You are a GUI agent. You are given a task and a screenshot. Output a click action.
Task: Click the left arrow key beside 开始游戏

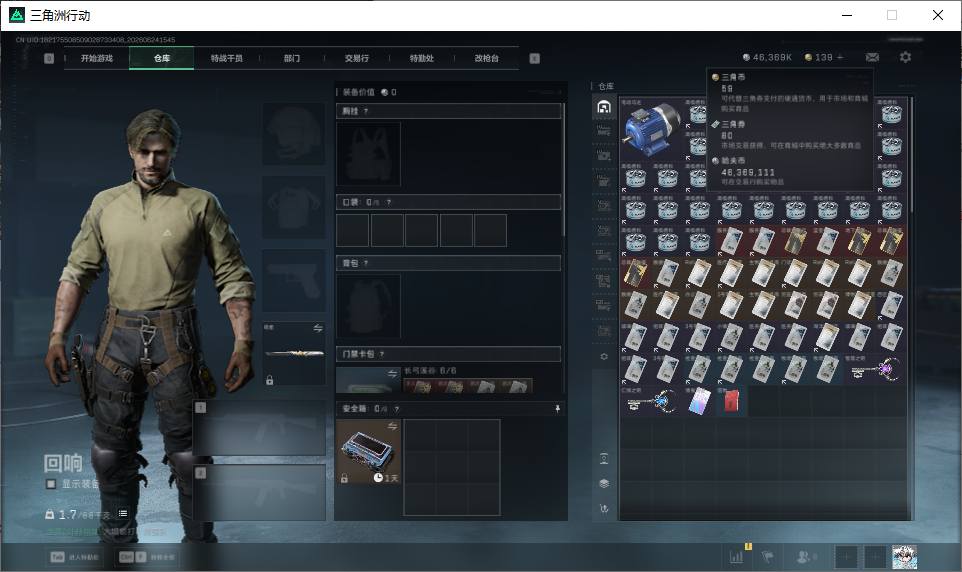(49, 58)
